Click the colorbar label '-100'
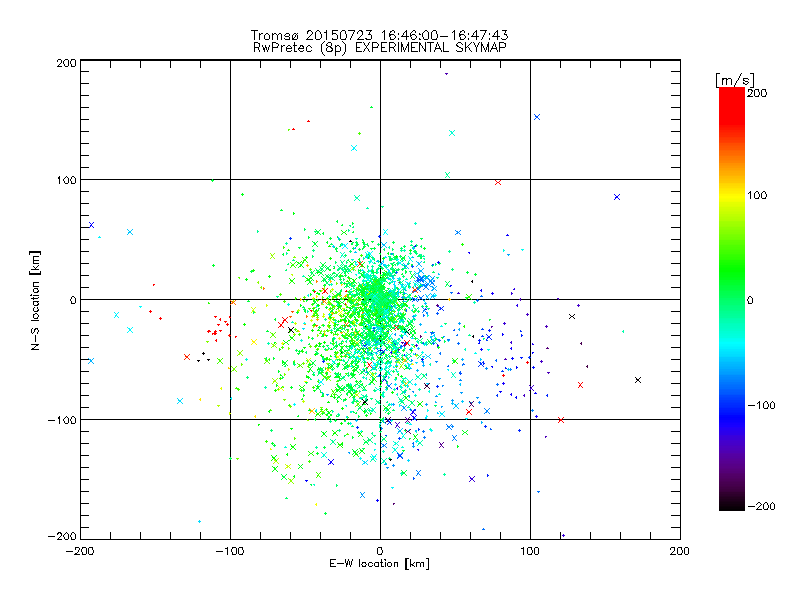Image resolution: width=800 pixels, height=600 pixels. [761, 405]
